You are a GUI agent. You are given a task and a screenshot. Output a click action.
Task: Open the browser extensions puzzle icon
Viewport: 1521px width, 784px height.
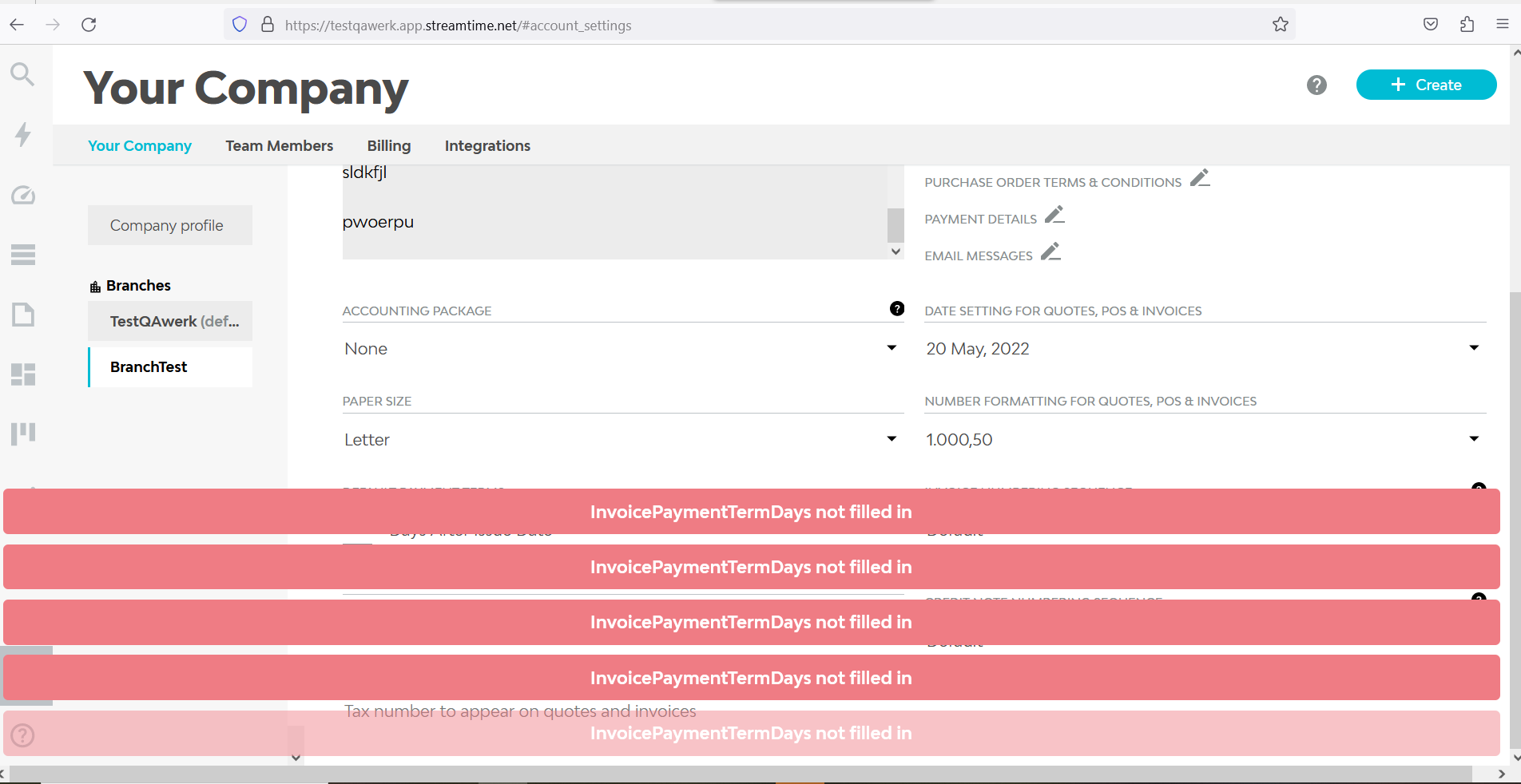[x=1467, y=25]
